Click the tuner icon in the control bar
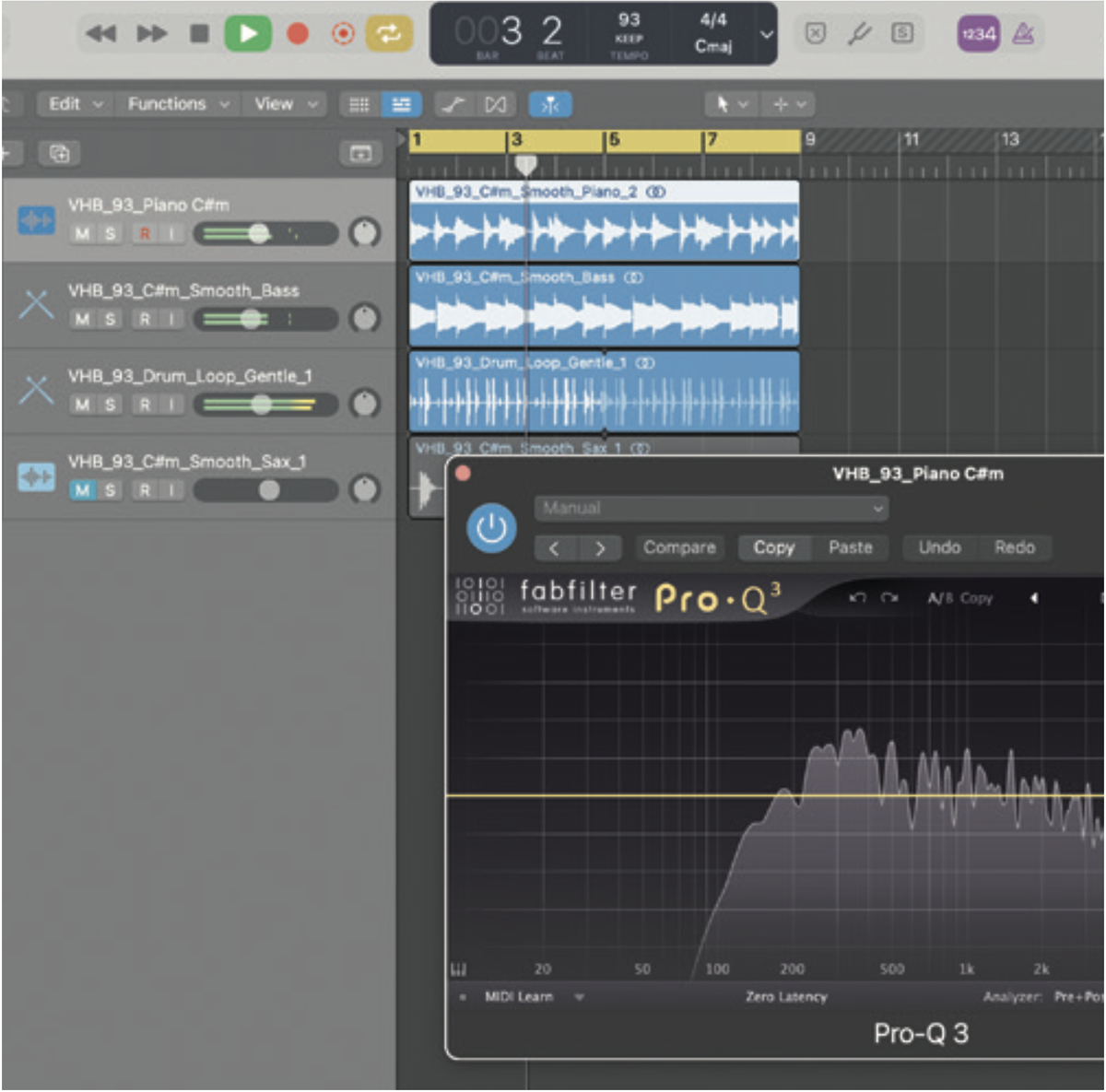The image size is (1106, 1092). coord(862,33)
